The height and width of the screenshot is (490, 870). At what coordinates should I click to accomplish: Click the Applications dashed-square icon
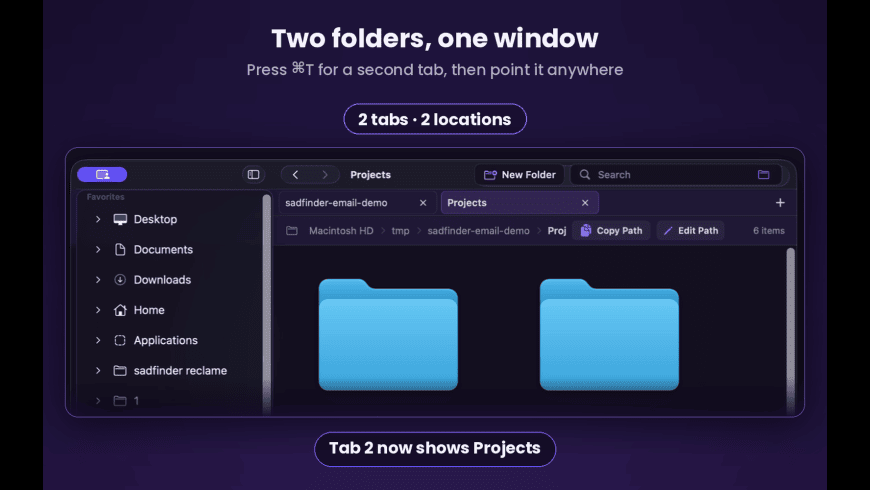click(120, 340)
